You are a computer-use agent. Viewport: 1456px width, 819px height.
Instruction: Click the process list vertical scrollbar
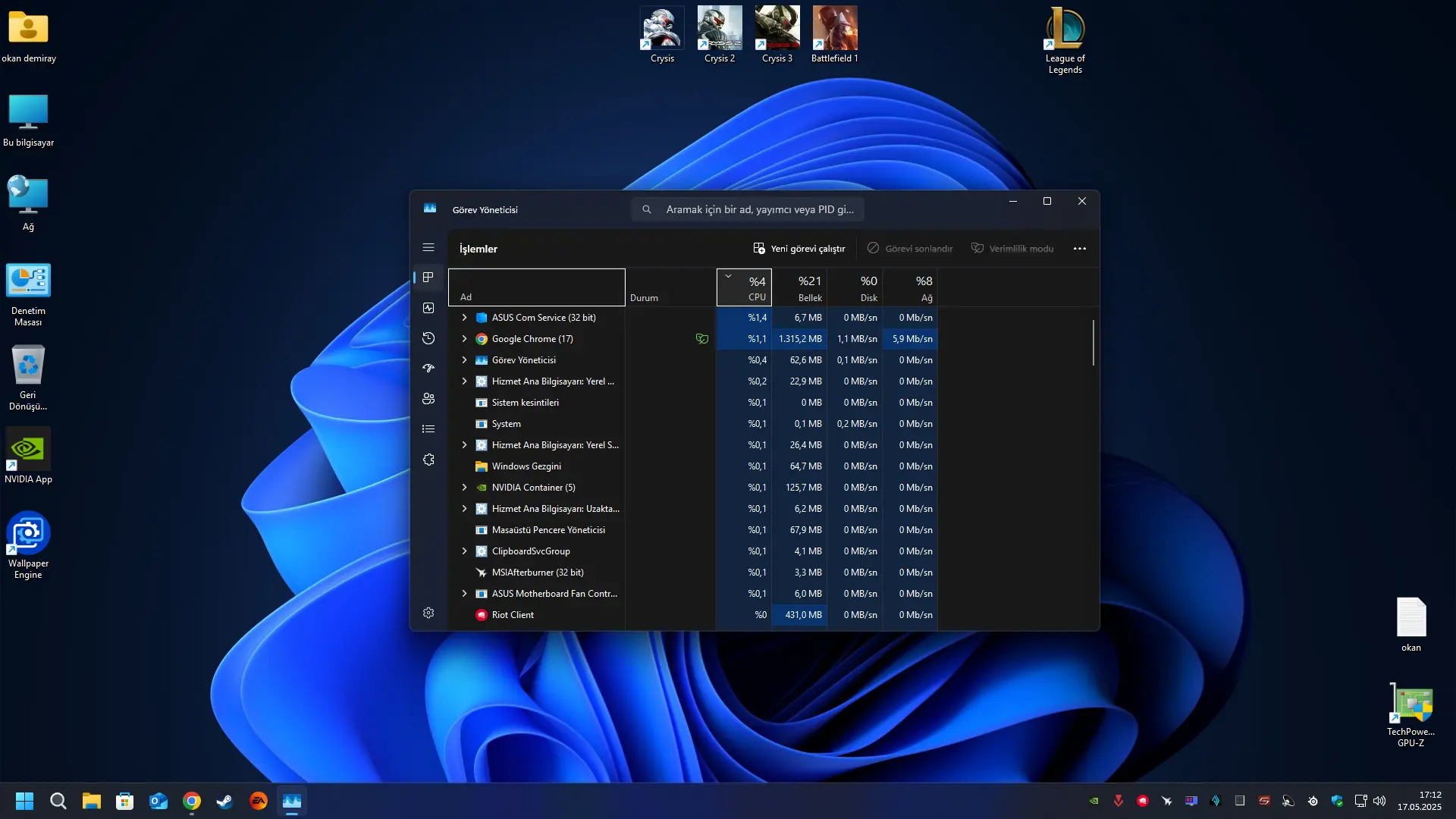click(x=1093, y=343)
